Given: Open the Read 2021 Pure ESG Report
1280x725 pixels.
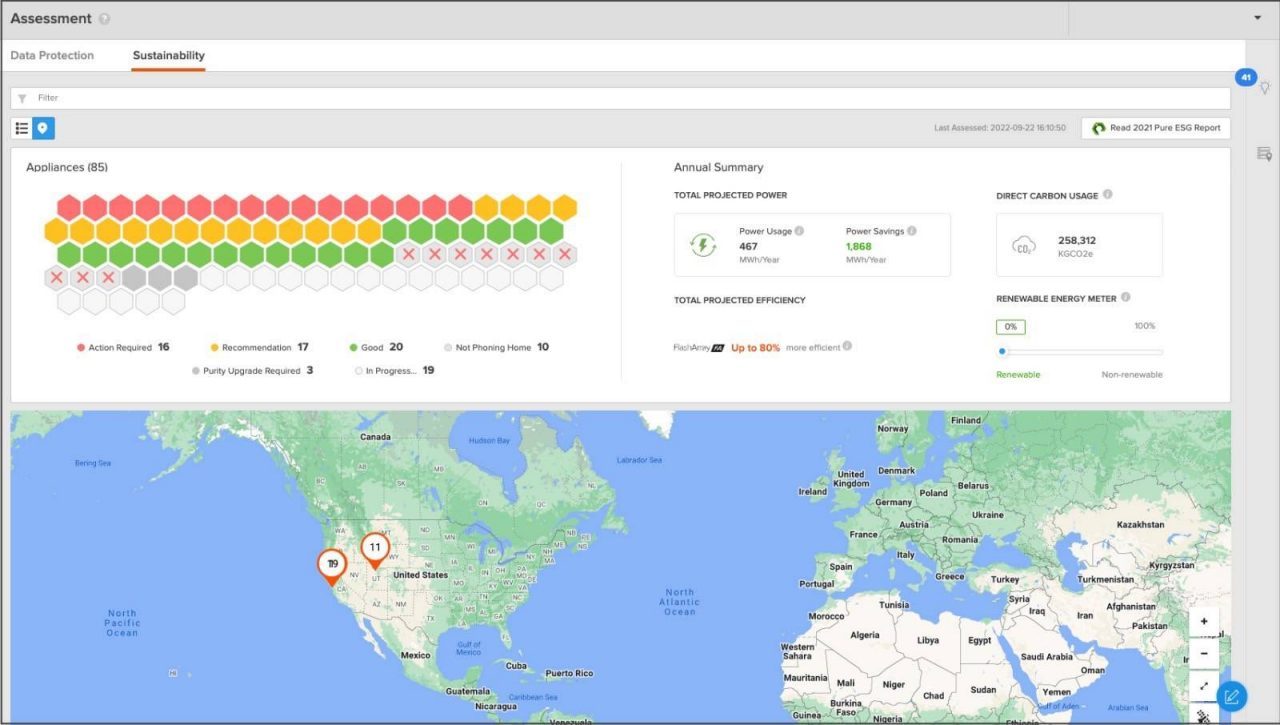Looking at the screenshot, I should click(1155, 127).
